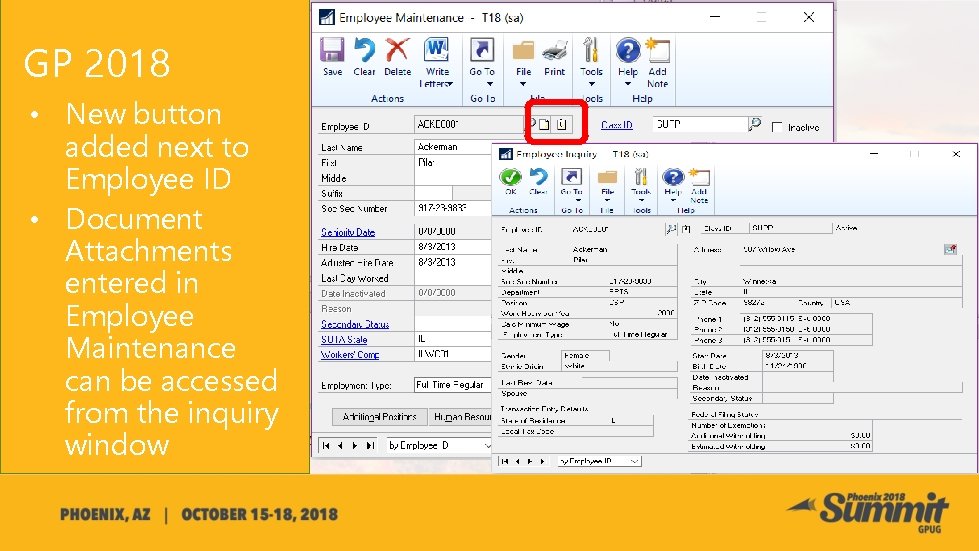This screenshot has height=551, width=979.
Task: Open document attachment icon beside Employee ID
Action: pos(562,124)
